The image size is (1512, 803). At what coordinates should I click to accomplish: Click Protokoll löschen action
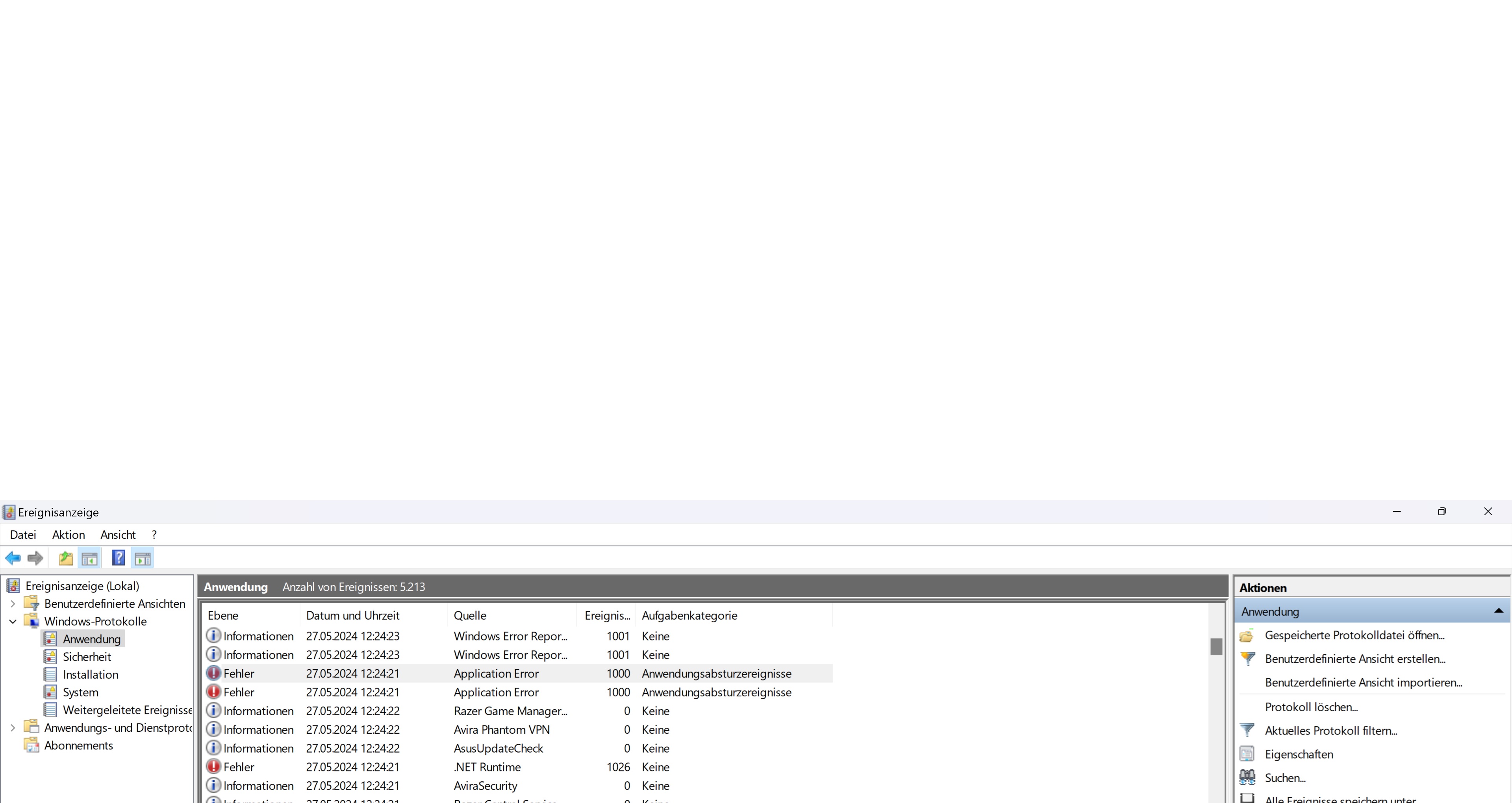1311,707
